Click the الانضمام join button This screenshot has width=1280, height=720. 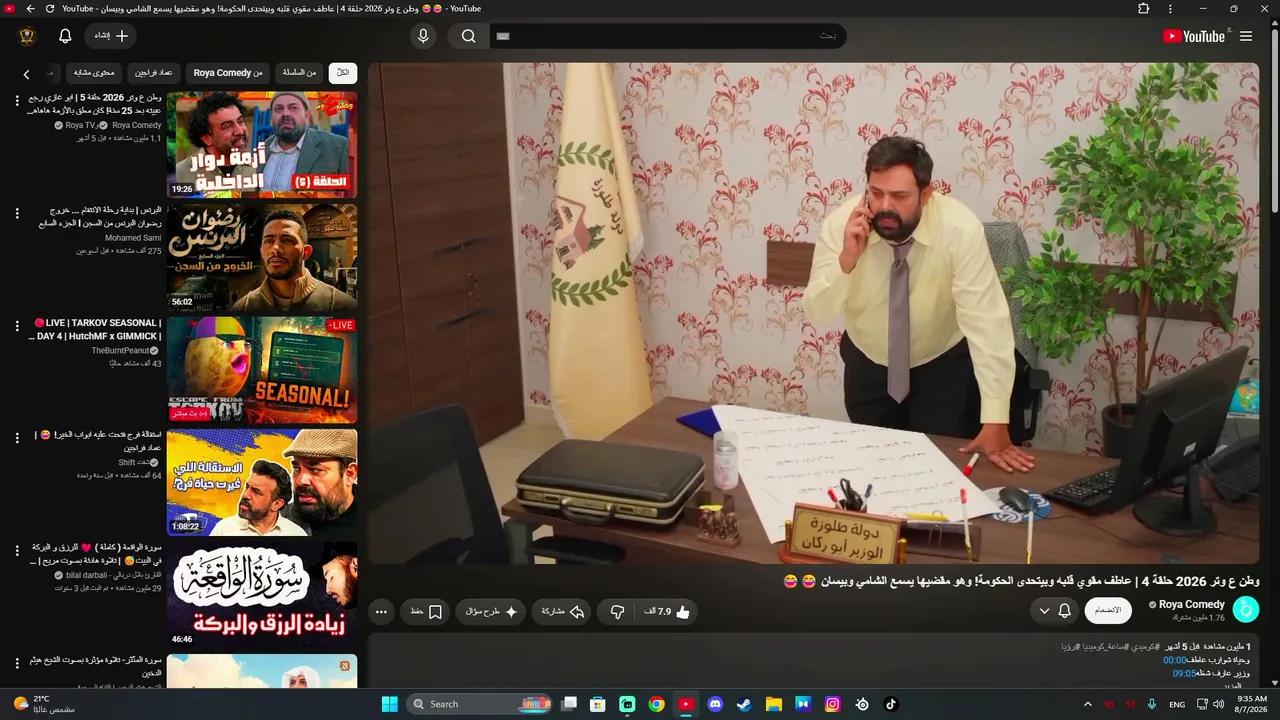[x=1108, y=610]
